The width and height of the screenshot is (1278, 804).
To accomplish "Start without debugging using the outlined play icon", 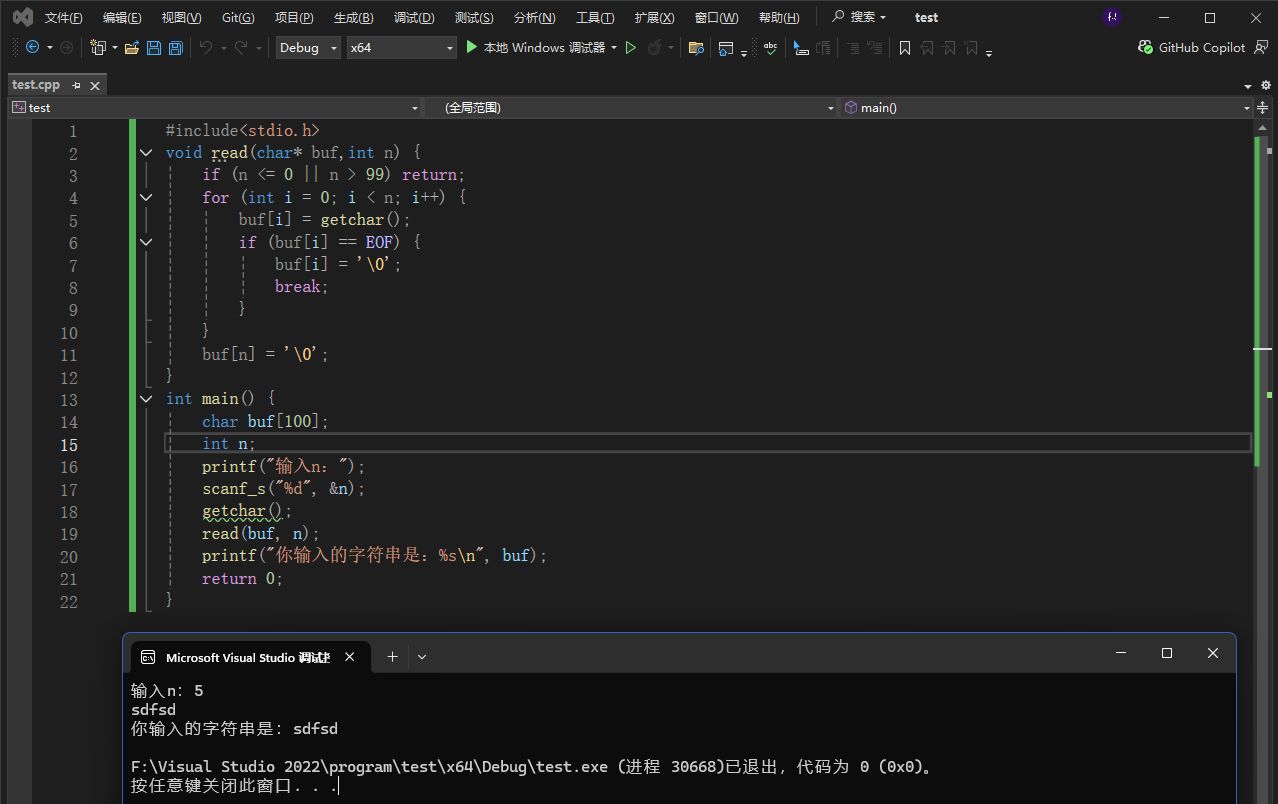I will coord(631,47).
